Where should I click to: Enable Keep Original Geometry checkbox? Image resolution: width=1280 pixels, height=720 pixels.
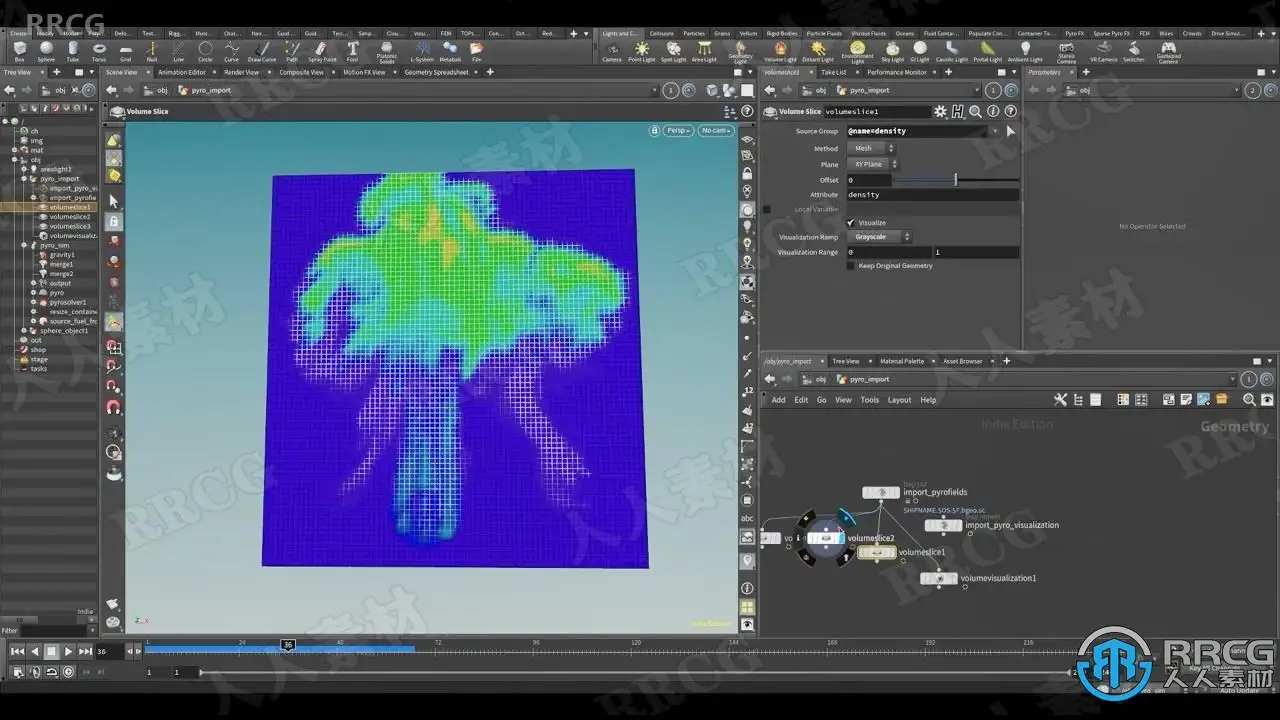coord(851,266)
